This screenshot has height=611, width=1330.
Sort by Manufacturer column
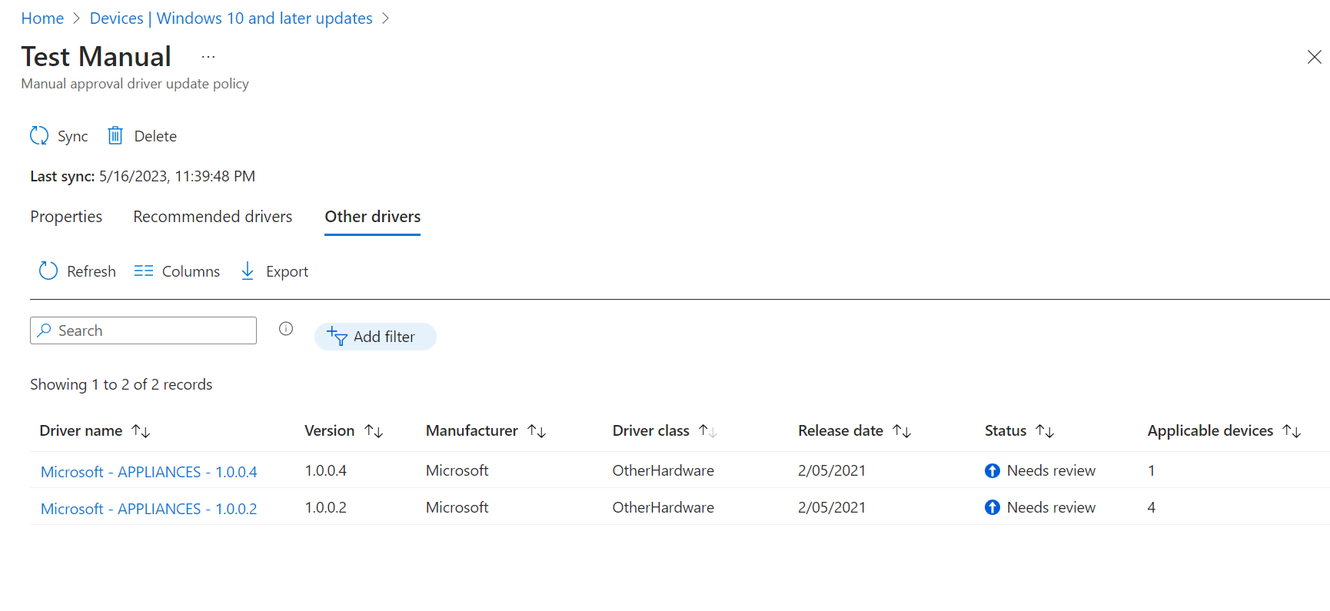click(x=537, y=431)
